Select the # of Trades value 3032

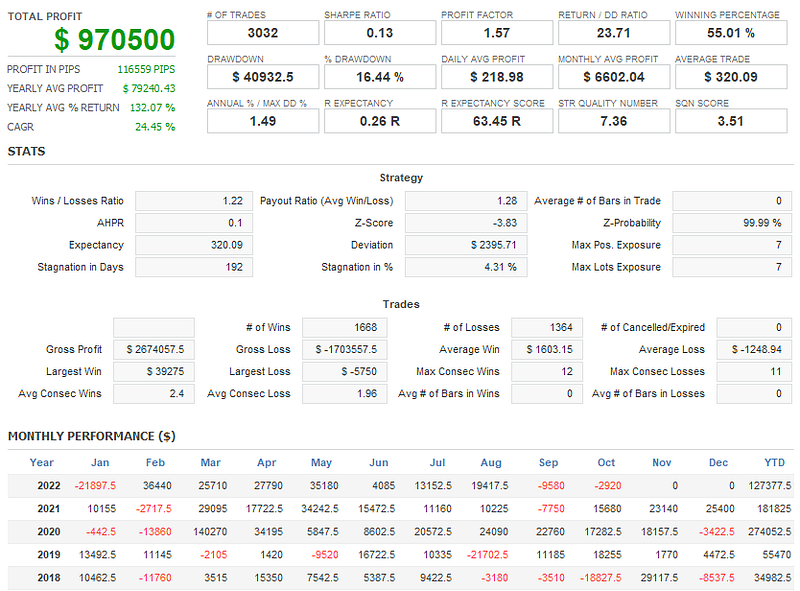263,33
